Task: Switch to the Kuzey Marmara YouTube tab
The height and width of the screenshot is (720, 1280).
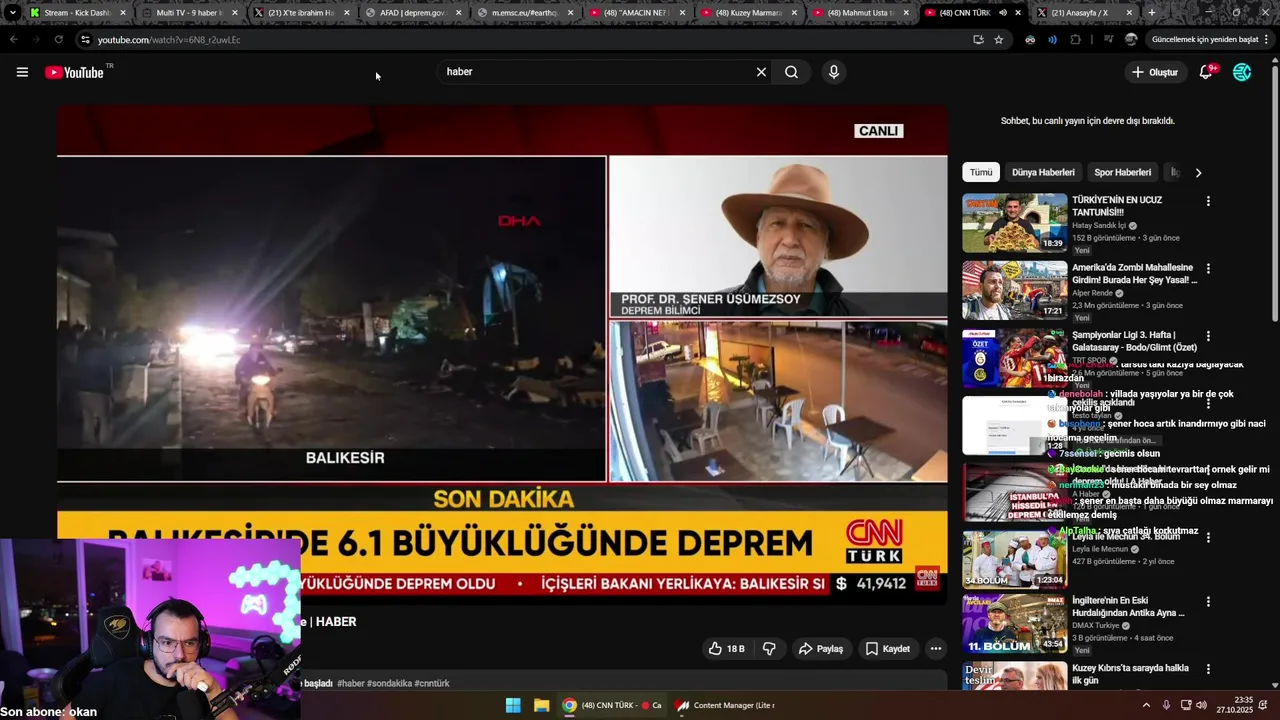Action: 750,13
